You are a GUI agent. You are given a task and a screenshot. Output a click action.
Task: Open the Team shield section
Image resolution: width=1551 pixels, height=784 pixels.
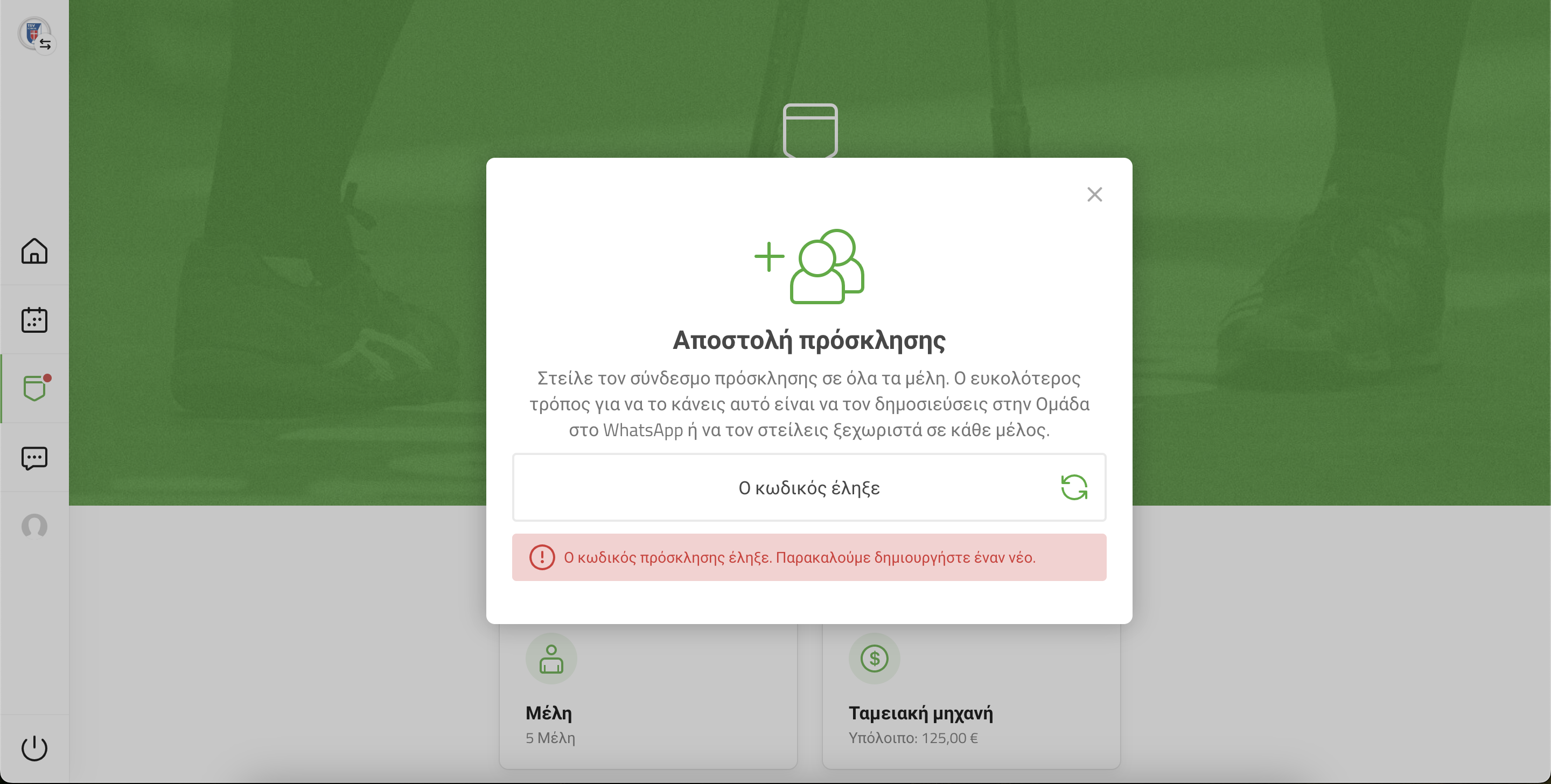(34, 388)
